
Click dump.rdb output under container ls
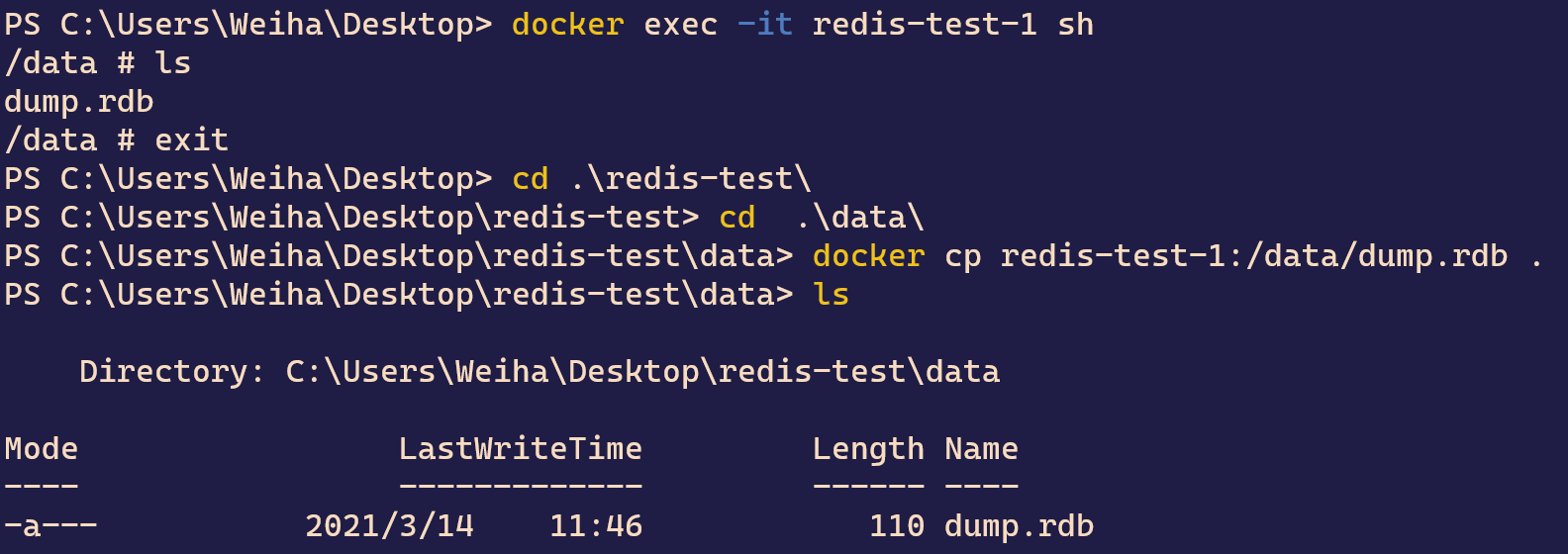pos(79,102)
